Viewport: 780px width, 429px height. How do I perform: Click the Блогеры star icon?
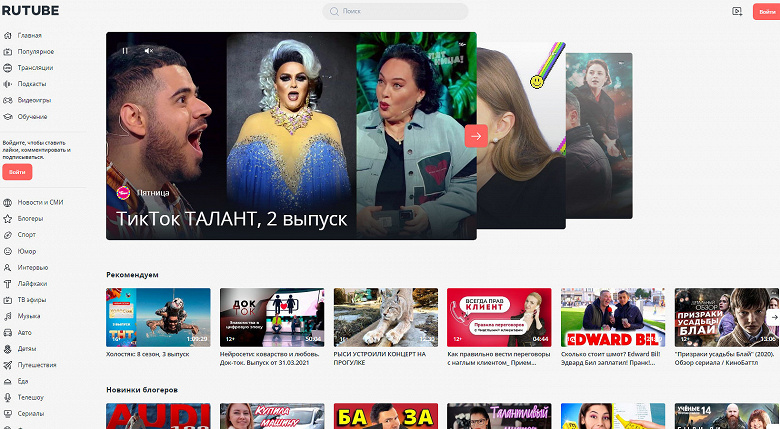click(x=7, y=218)
